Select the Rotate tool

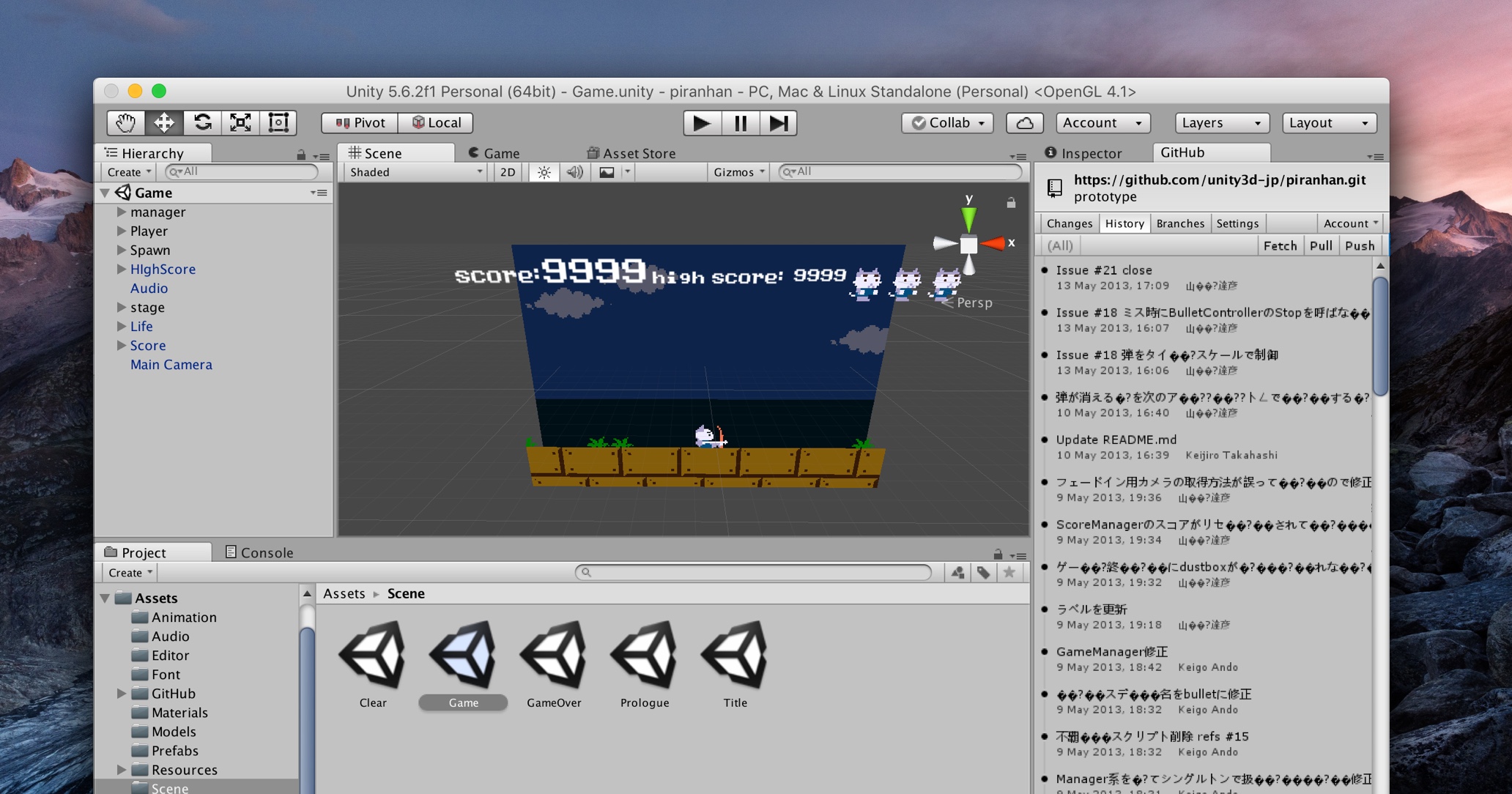pyautogui.click(x=202, y=122)
